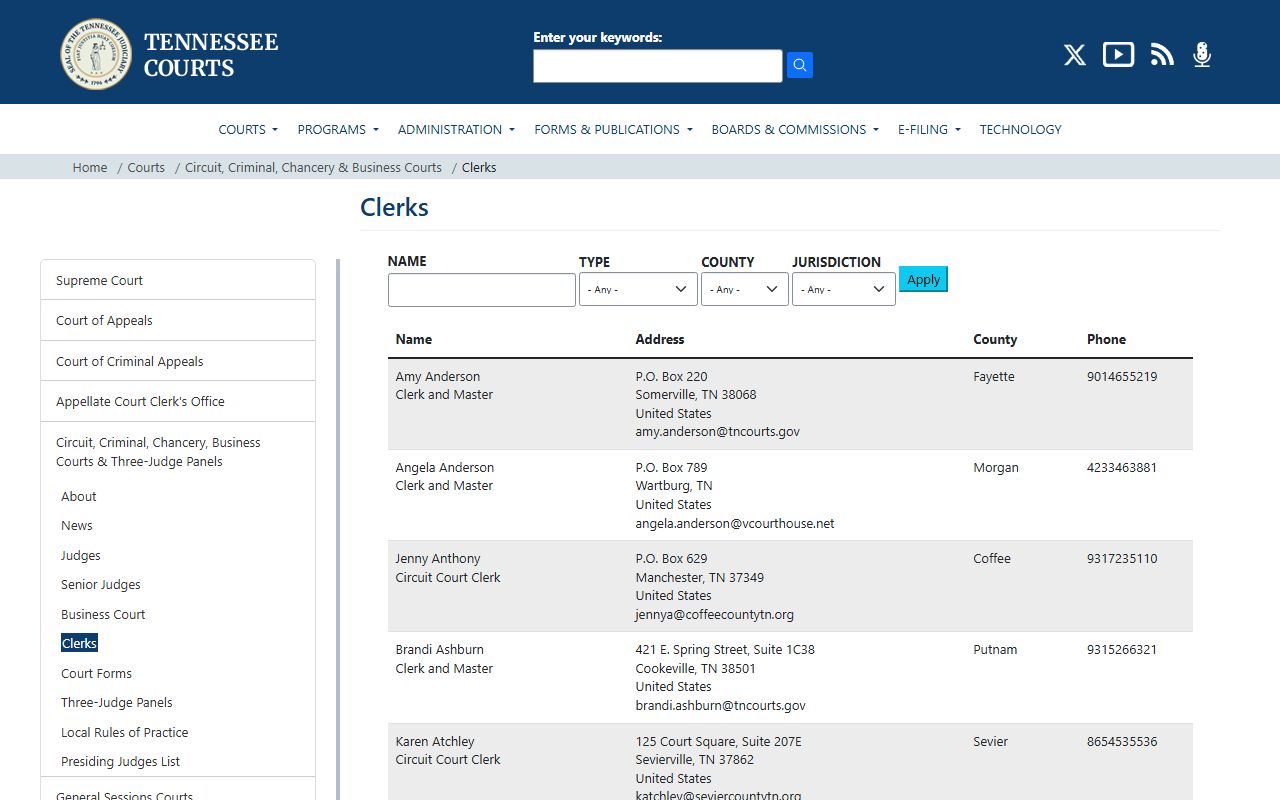Click the Apply filter button
1280x800 pixels.
(x=923, y=279)
